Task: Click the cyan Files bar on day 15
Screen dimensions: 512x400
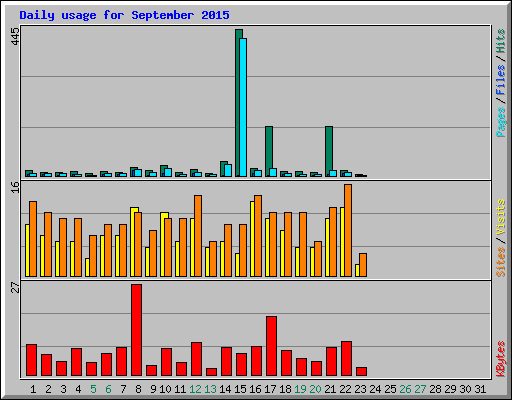Action: (243, 107)
